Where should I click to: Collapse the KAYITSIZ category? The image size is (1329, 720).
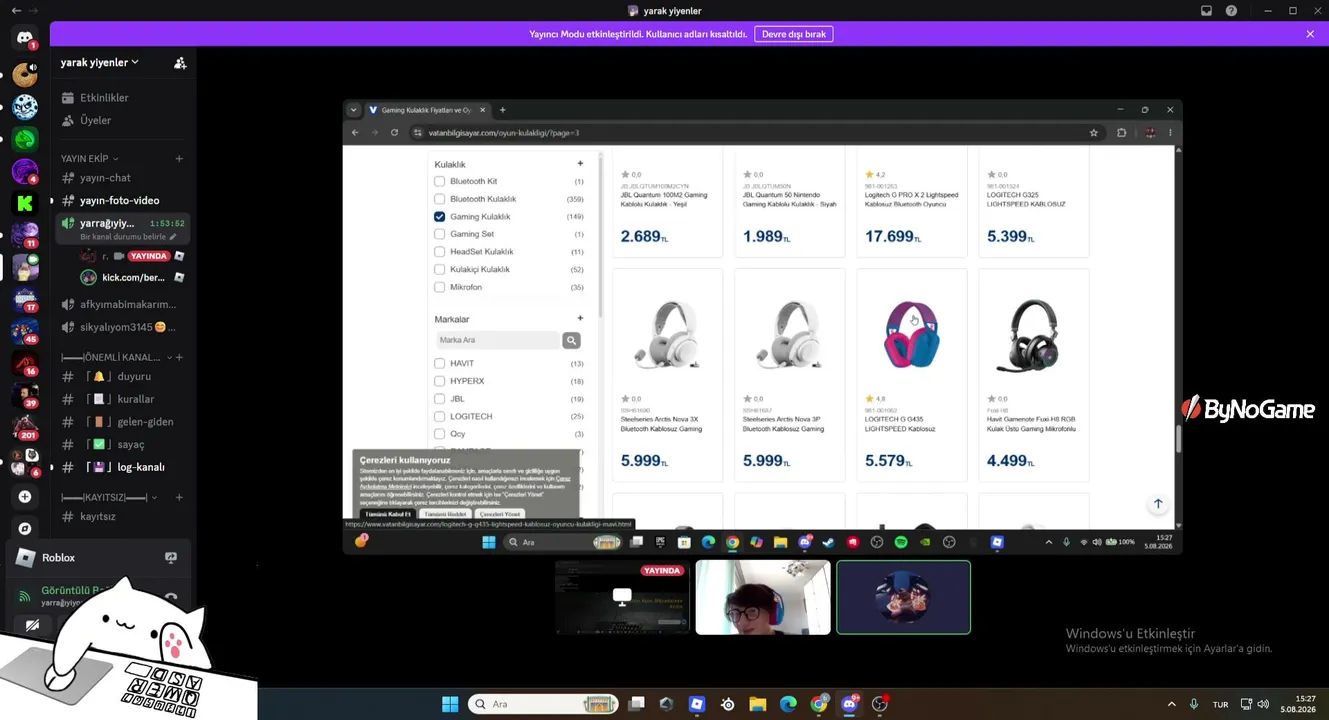tap(109, 498)
